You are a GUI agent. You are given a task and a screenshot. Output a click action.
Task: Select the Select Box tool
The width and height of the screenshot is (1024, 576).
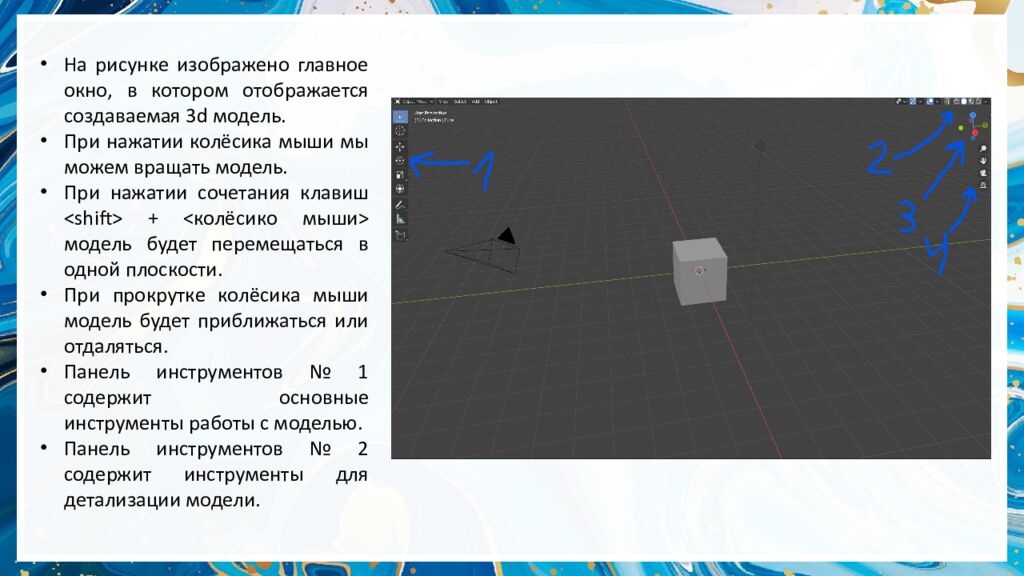pyautogui.click(x=400, y=116)
